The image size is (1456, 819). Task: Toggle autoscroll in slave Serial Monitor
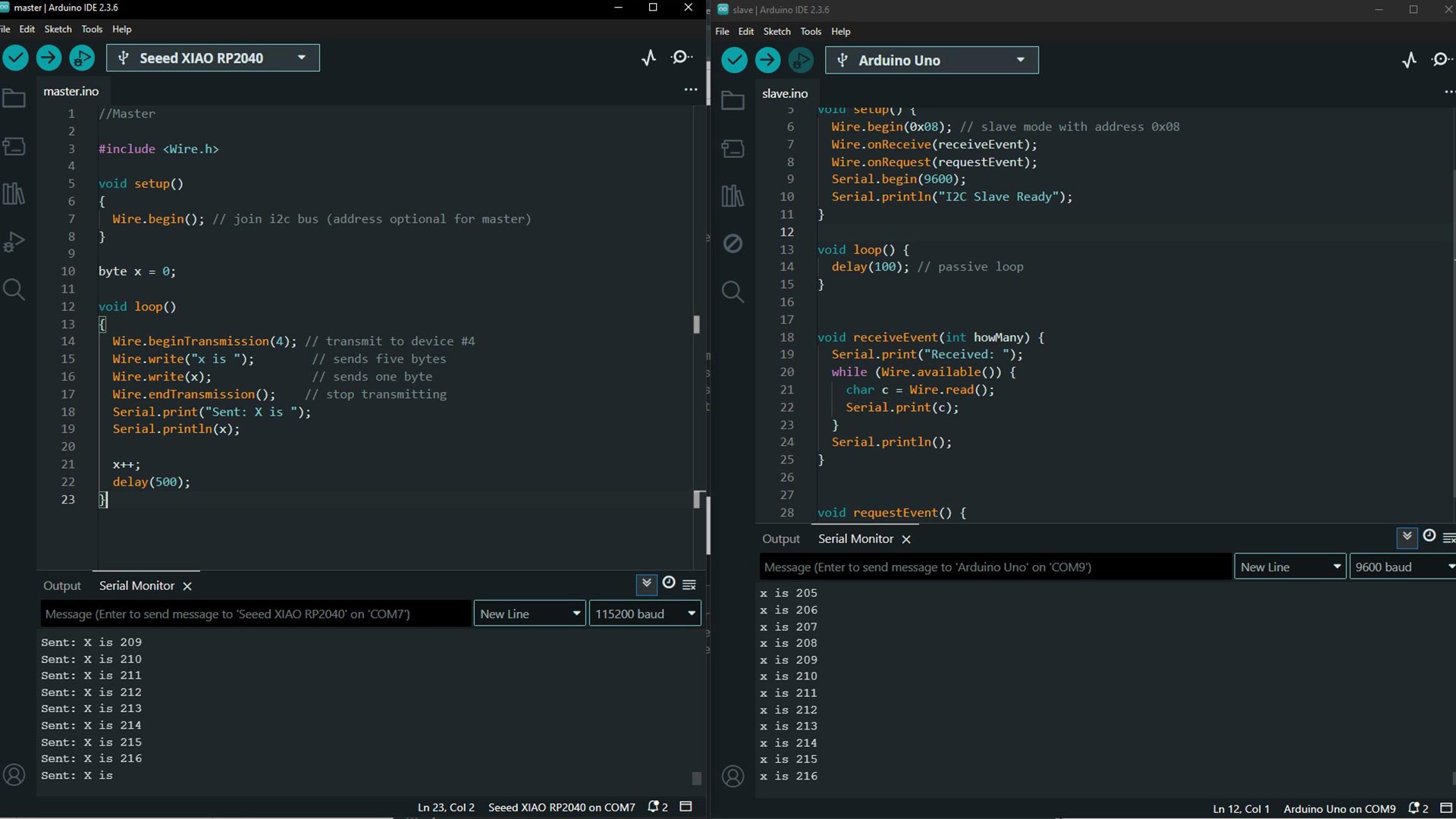(x=1407, y=537)
